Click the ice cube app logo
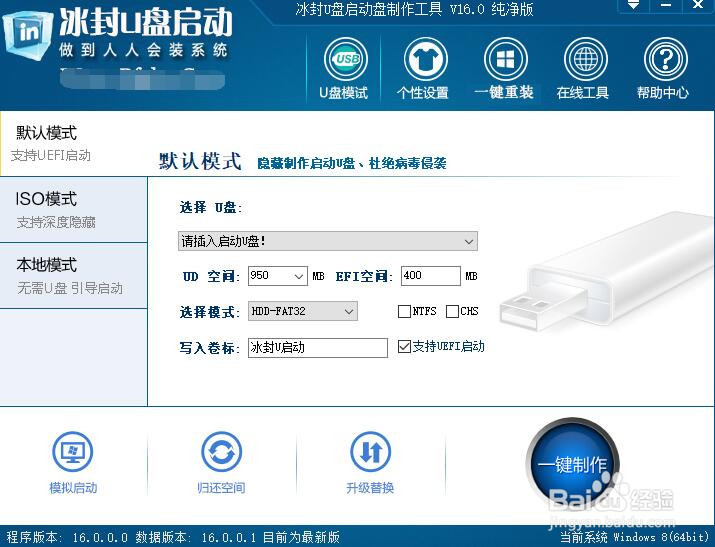Viewport: 715px width, 547px height. click(x=27, y=36)
